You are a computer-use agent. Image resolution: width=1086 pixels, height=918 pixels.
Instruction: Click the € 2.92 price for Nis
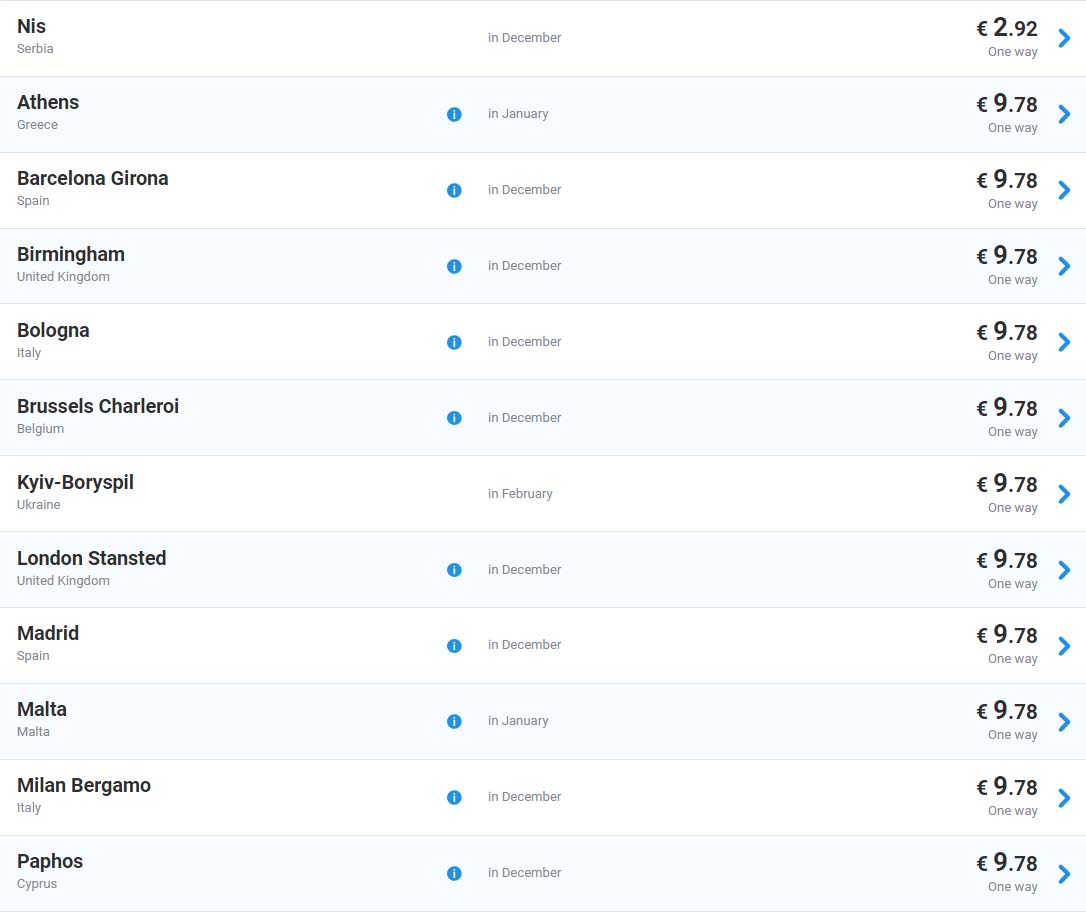tap(1007, 29)
